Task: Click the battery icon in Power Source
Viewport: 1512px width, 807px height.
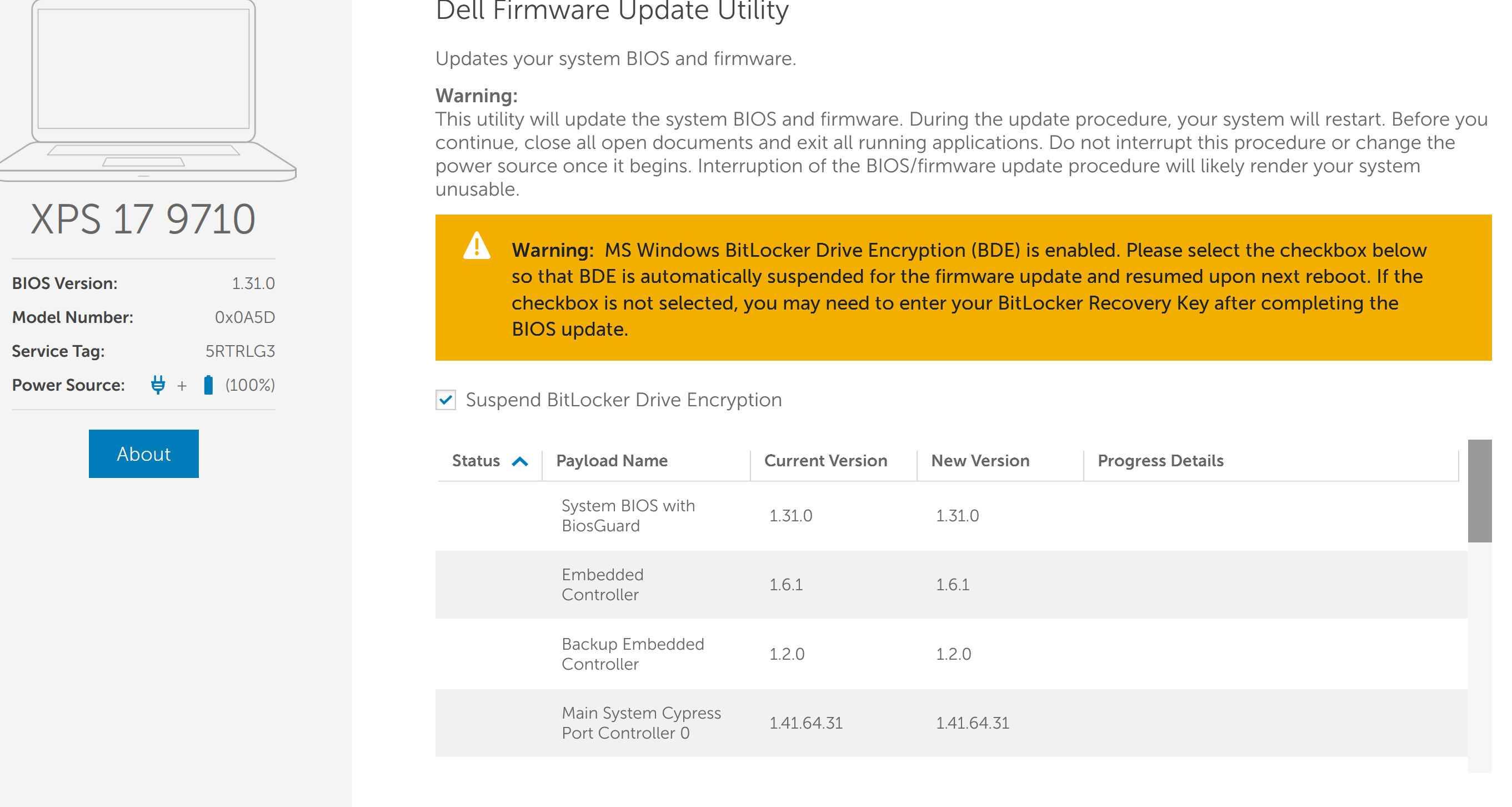Action: [208, 385]
